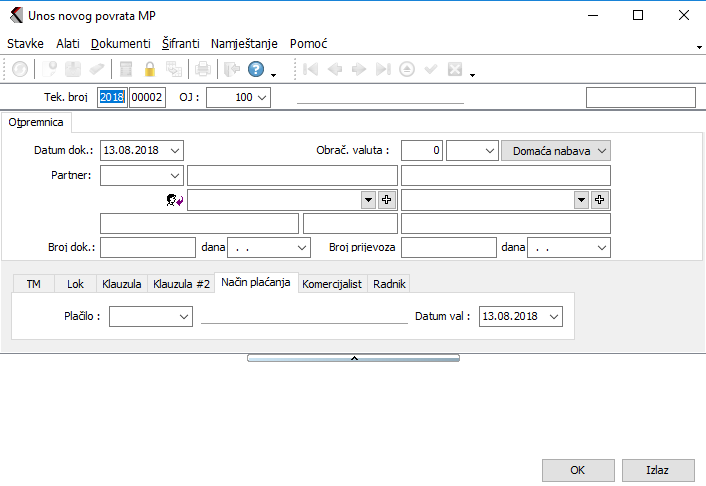Open the Namještanje menu
This screenshot has width=706, height=486.
(x=246, y=44)
